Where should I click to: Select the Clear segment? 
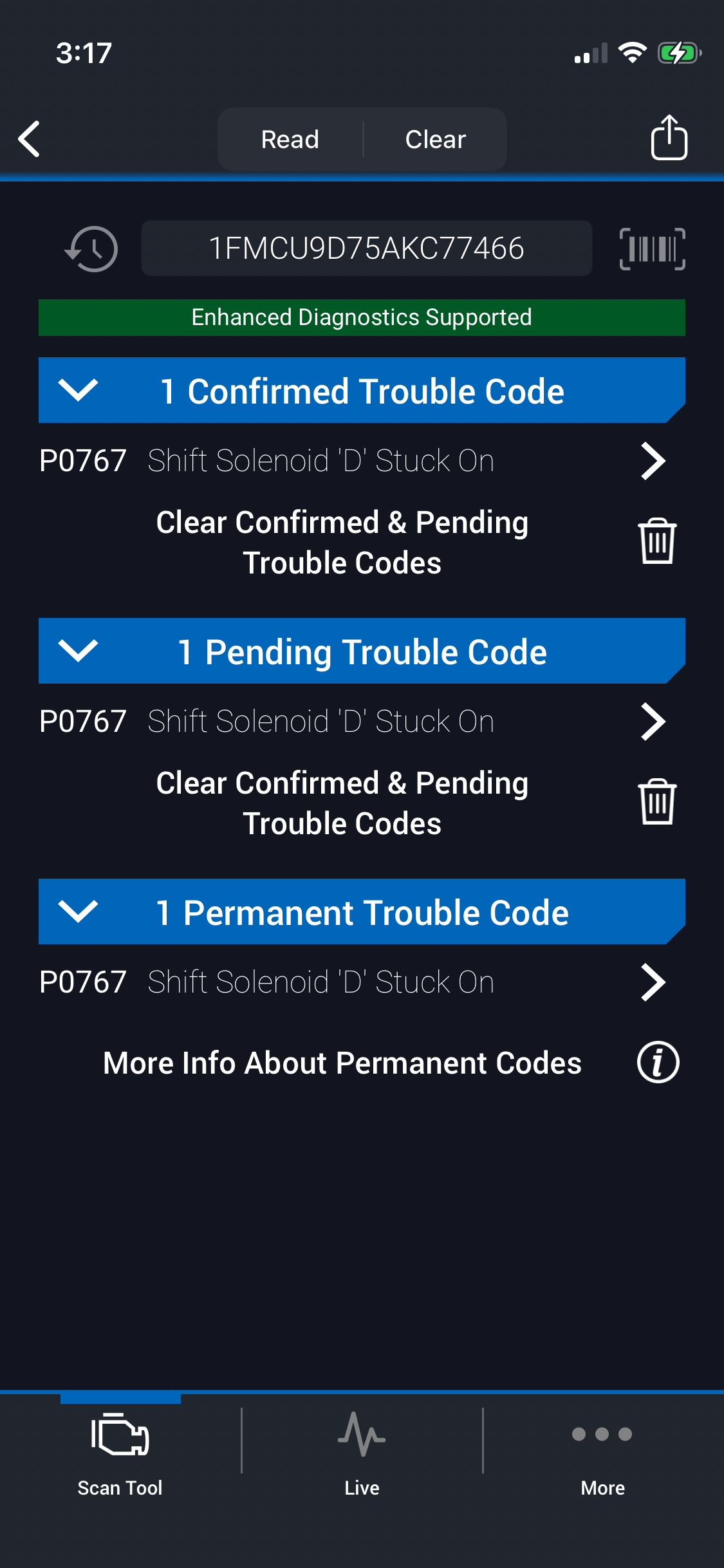click(435, 139)
